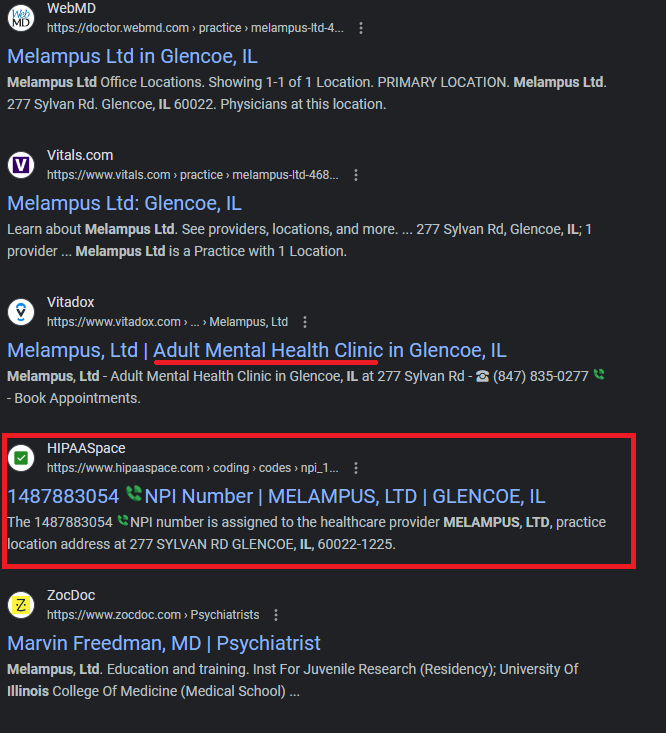The image size is (666, 733).
Task: Open the three-dot menu for Vitadox result
Action: [x=305, y=322]
